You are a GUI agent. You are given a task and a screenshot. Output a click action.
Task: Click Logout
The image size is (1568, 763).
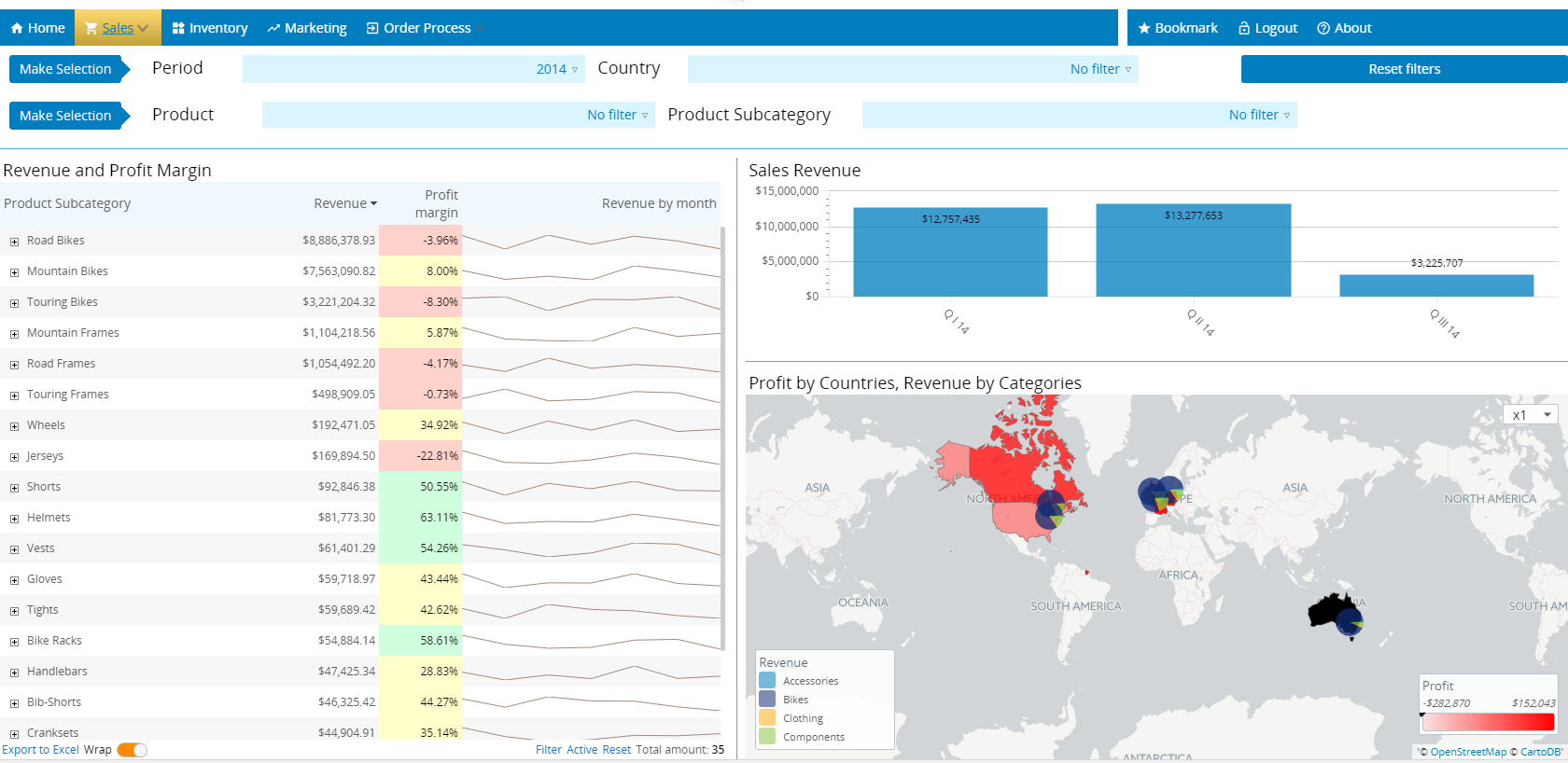click(1267, 28)
